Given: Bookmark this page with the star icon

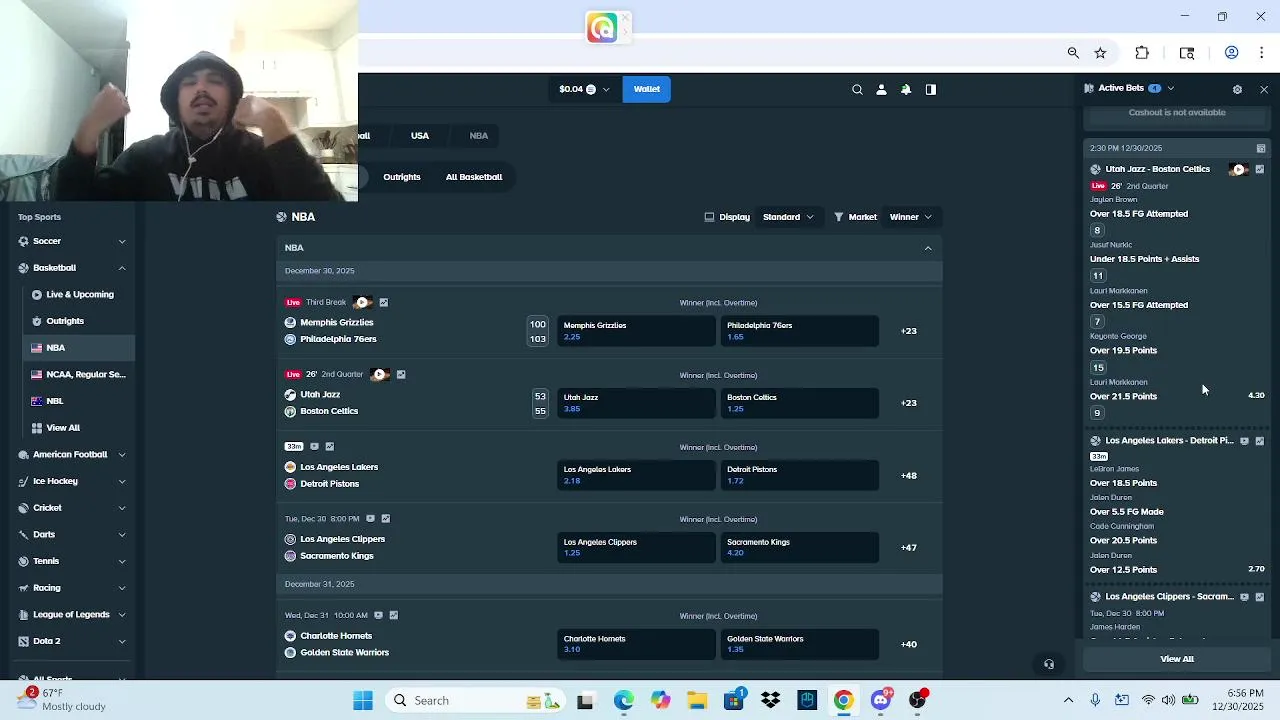Looking at the screenshot, I should 1100,53.
